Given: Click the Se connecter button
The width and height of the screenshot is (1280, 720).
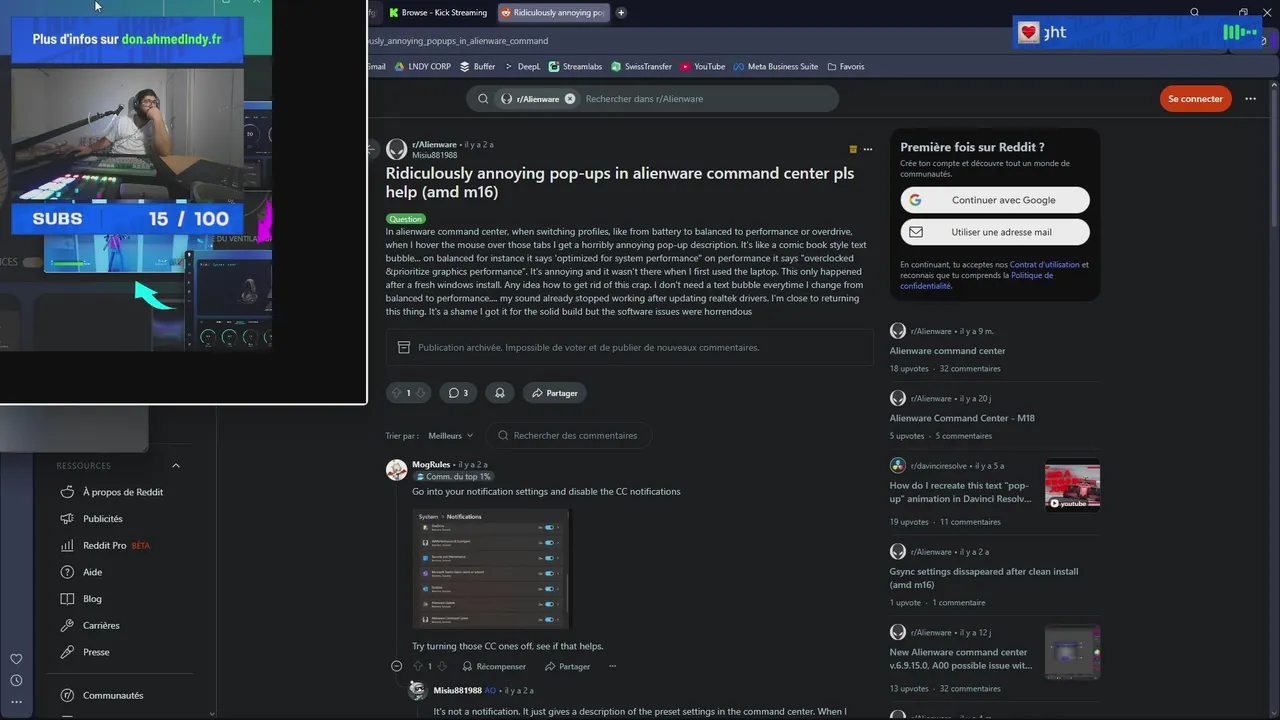Looking at the screenshot, I should [x=1195, y=99].
